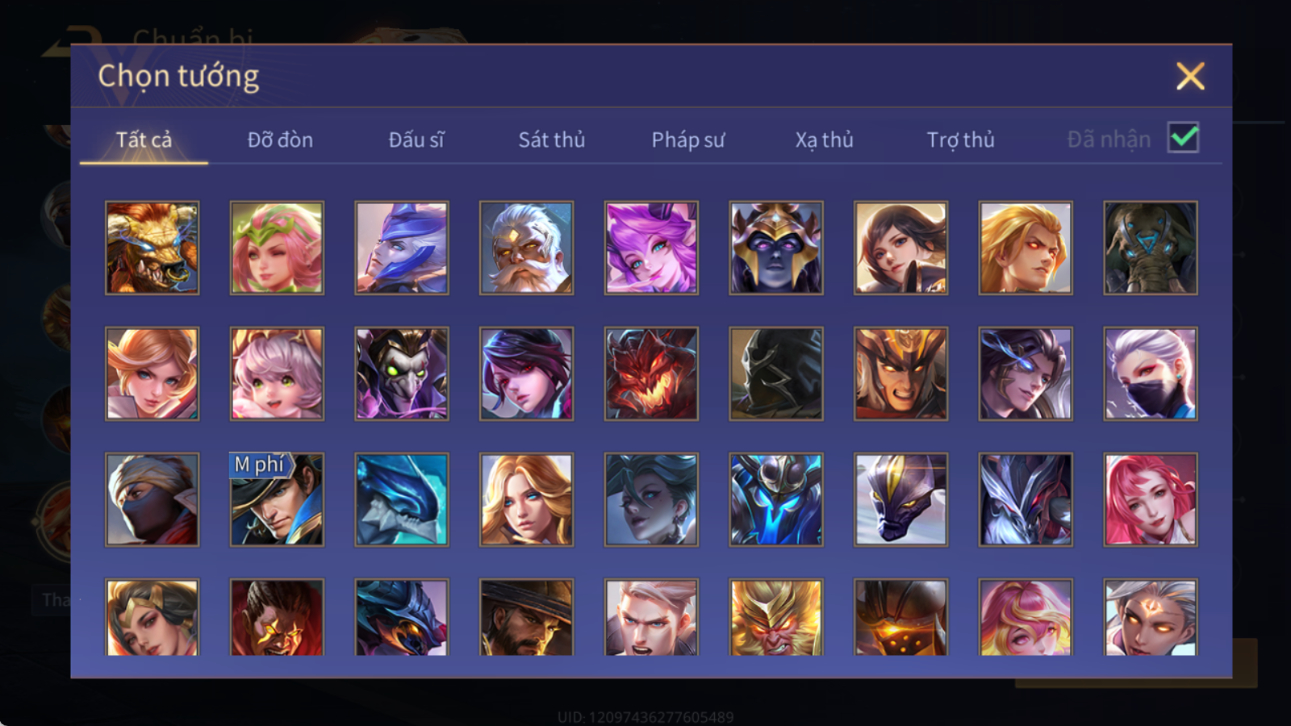Select the golden lion beast hero portrait
Viewport: 1291px width, 726px height.
[152, 248]
